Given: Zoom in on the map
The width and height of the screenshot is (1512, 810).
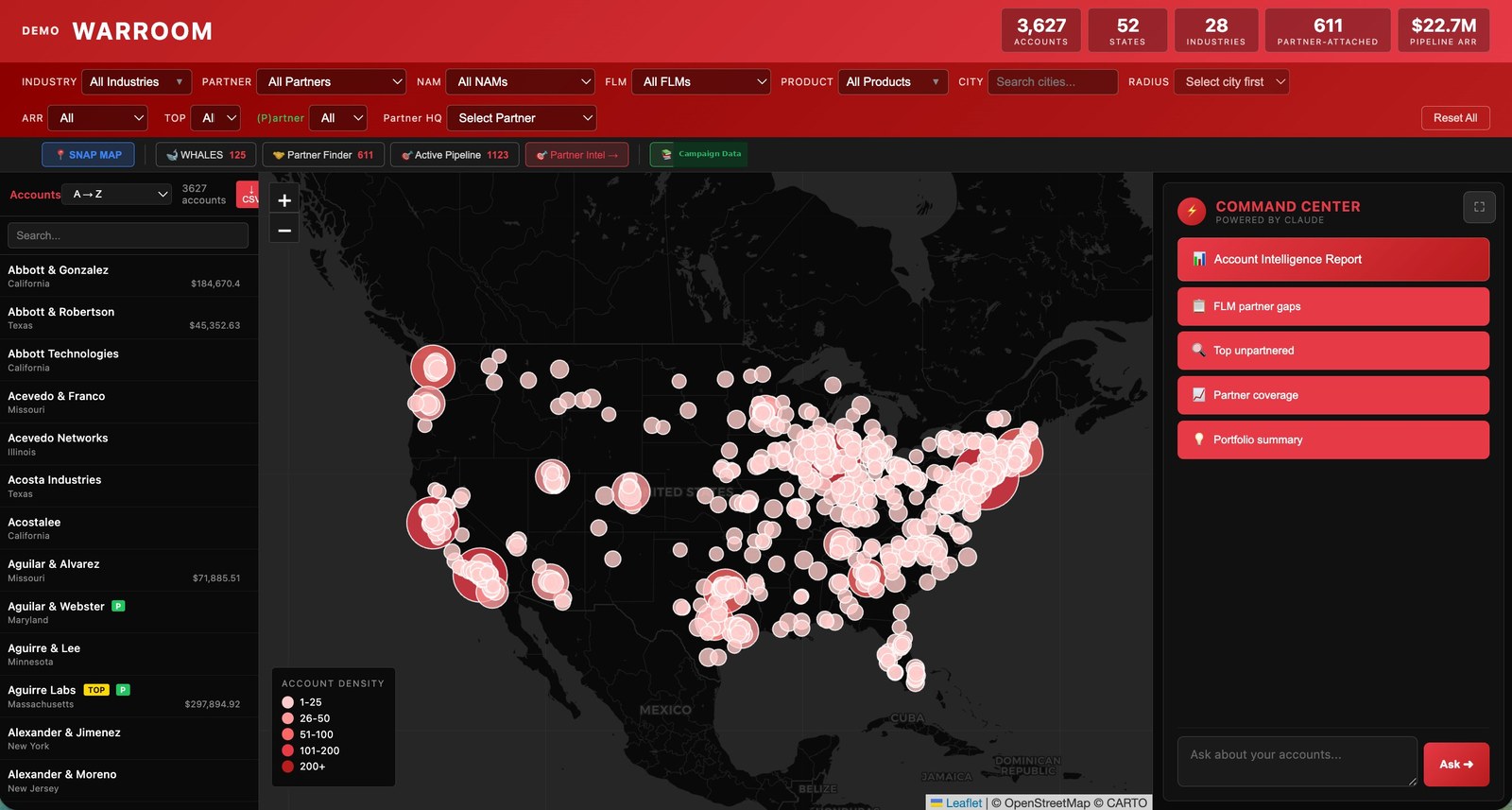Looking at the screenshot, I should tap(284, 200).
